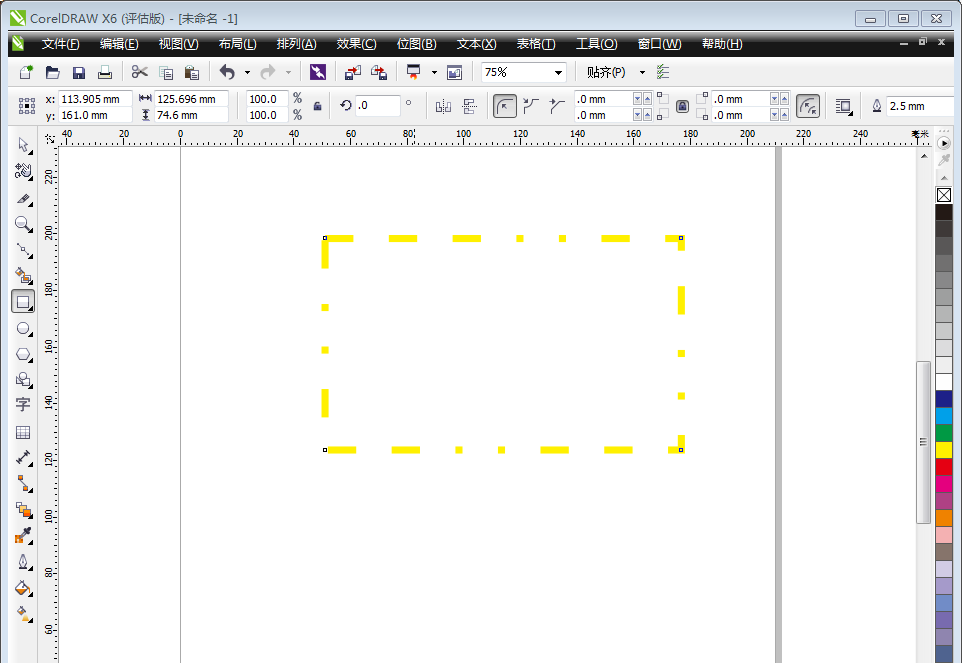Viewport: 962px width, 663px height.
Task: Select the Interactive fill tool
Action: pyautogui.click(x=23, y=614)
